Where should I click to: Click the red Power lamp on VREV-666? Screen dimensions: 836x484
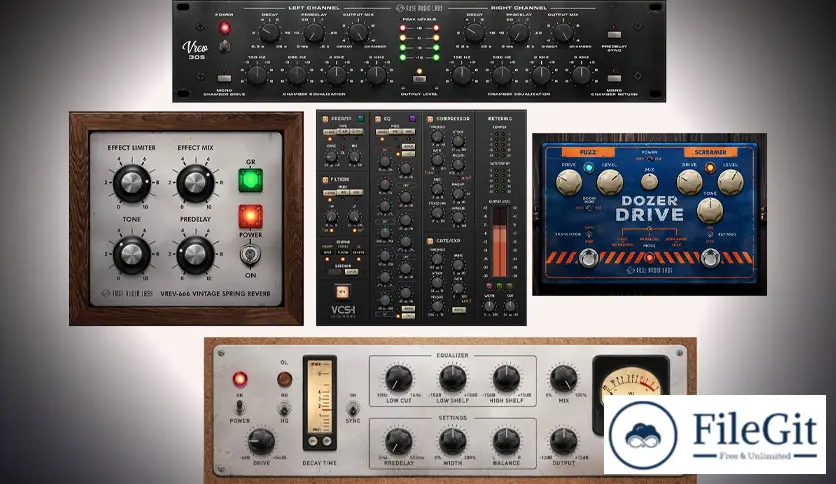point(251,216)
